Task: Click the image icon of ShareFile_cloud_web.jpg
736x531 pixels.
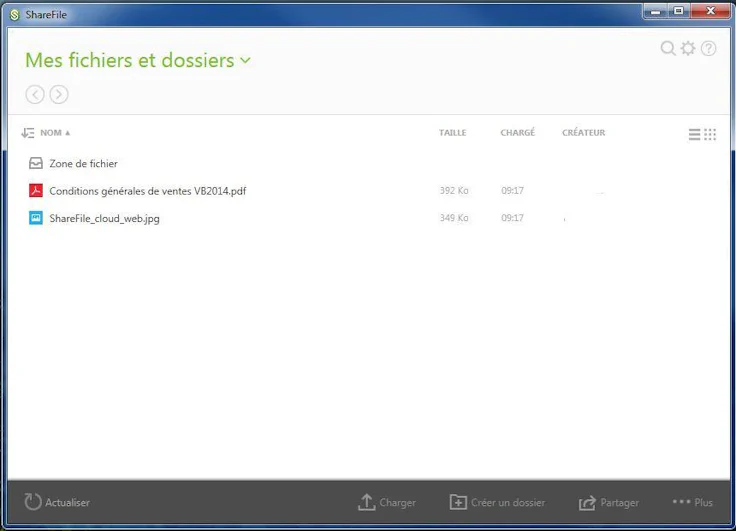Action: point(36,218)
